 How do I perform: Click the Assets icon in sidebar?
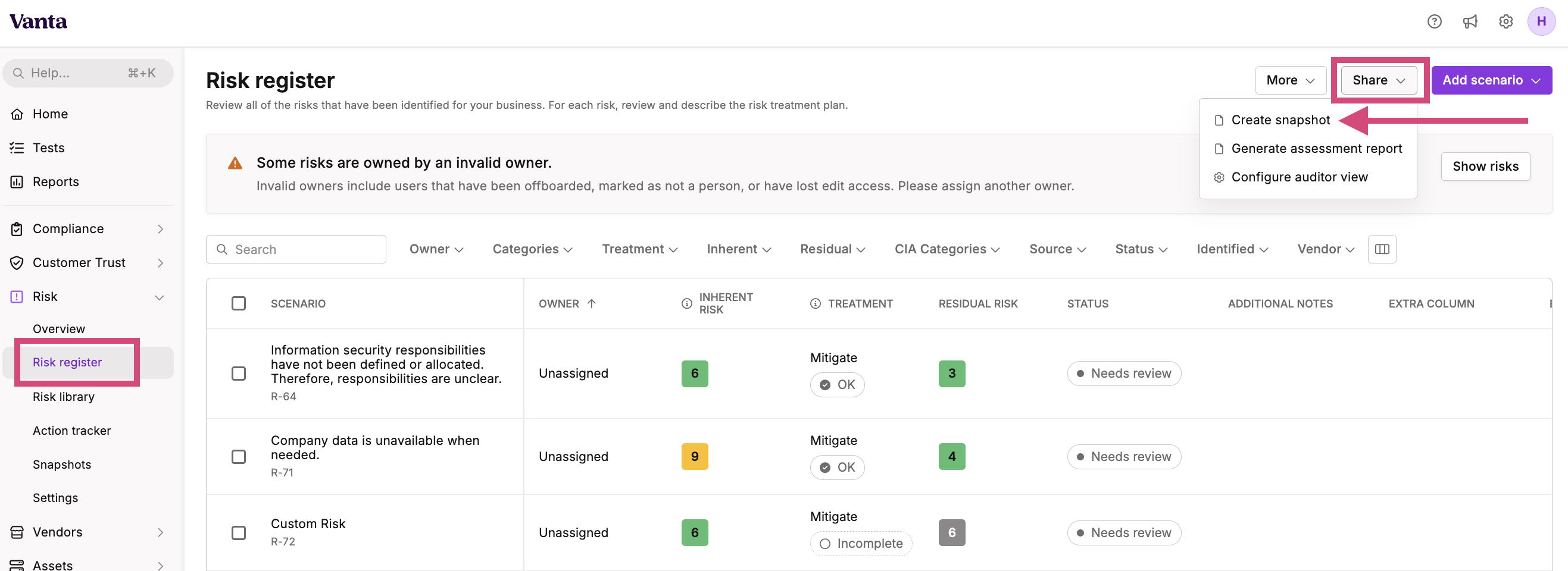(x=17, y=565)
